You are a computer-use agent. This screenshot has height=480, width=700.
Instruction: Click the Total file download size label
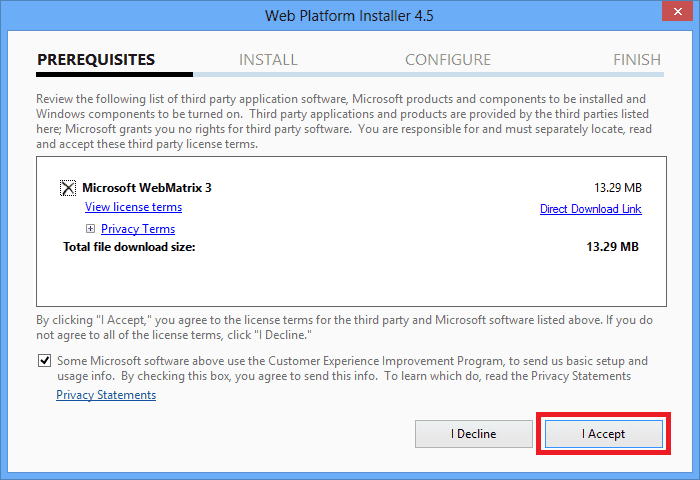coord(129,246)
